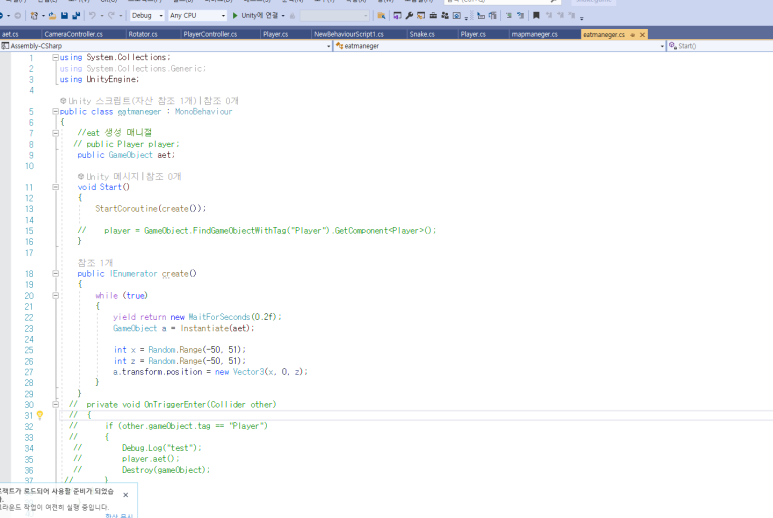Click the '참조 0개' CodeLens above the class
This screenshot has height=518, width=773.
221,101
